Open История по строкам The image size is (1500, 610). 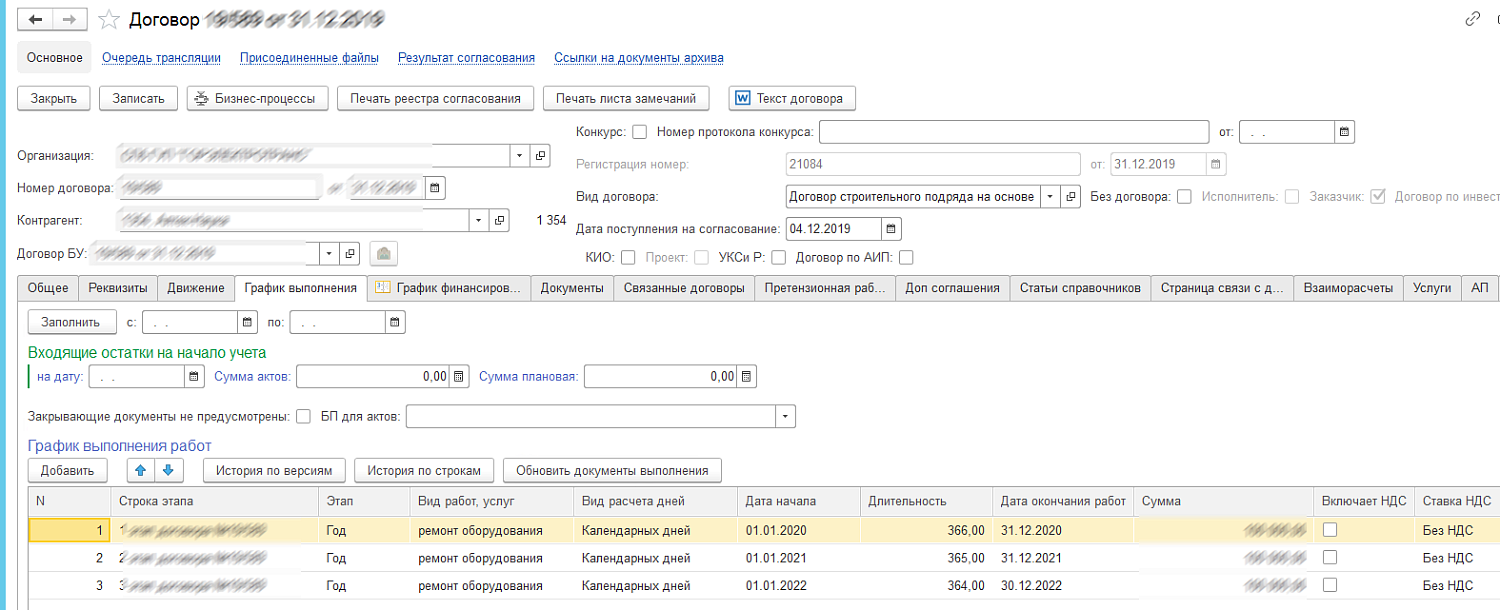pos(425,470)
